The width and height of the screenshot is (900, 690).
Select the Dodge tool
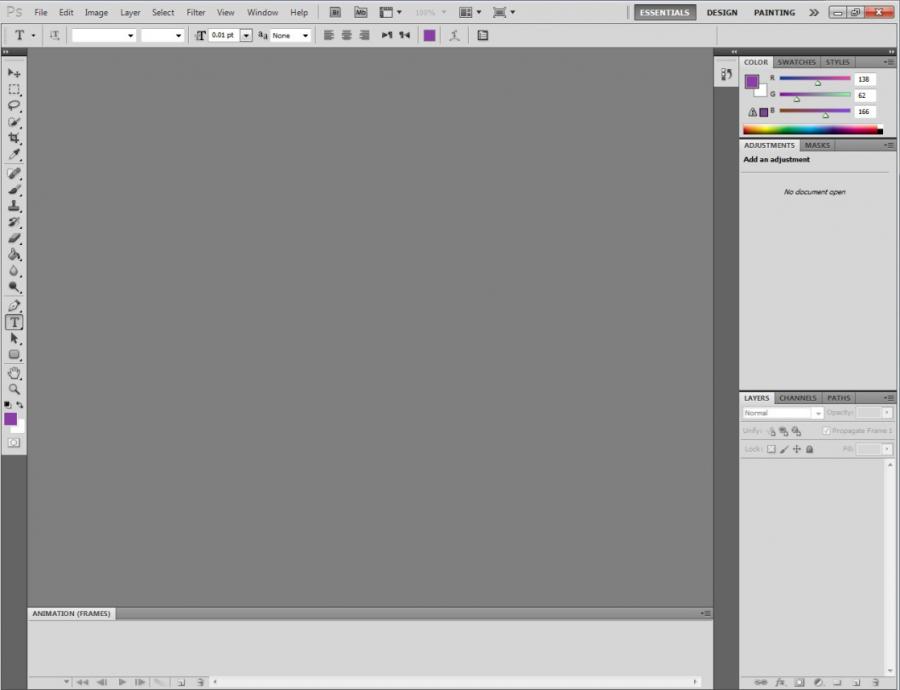coord(14,287)
